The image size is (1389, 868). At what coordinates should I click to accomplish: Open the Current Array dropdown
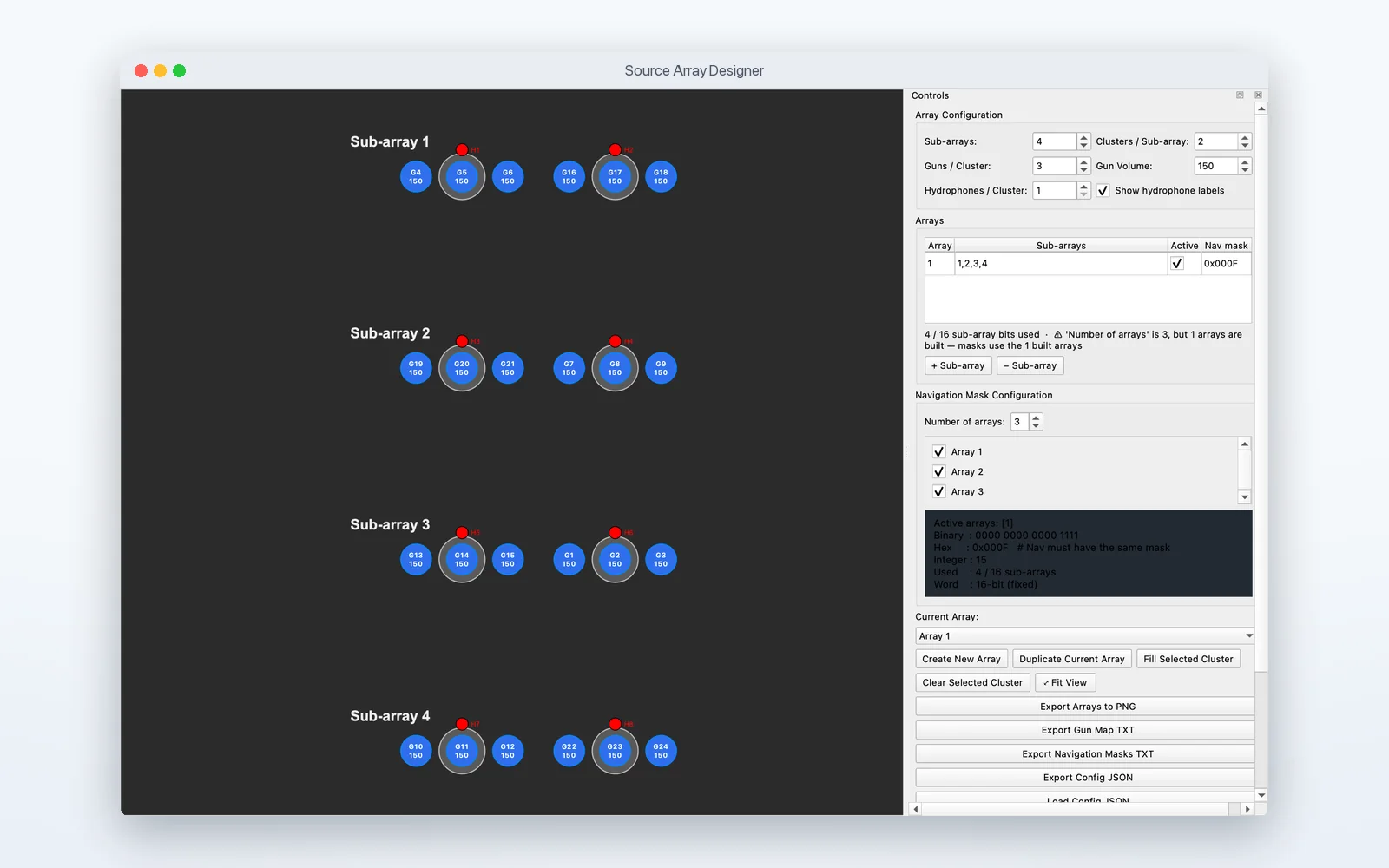coord(1084,636)
